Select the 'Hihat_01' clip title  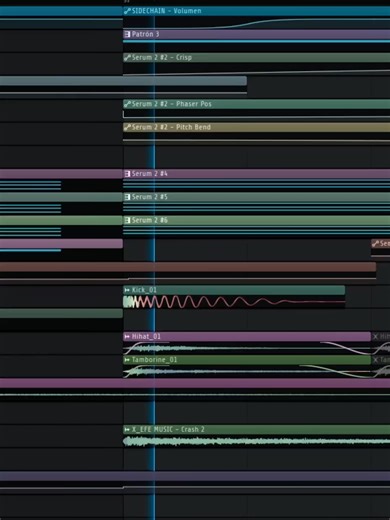[x=146, y=337]
